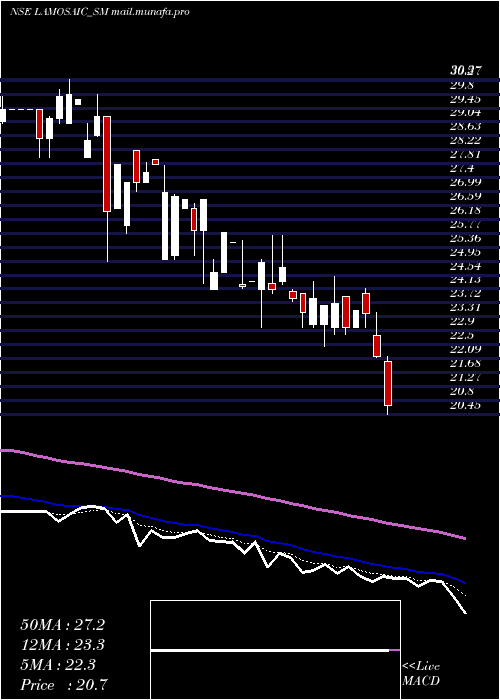The image size is (500, 700).
Task: Click the 26.59 price axis label
Action: (x=465, y=196)
